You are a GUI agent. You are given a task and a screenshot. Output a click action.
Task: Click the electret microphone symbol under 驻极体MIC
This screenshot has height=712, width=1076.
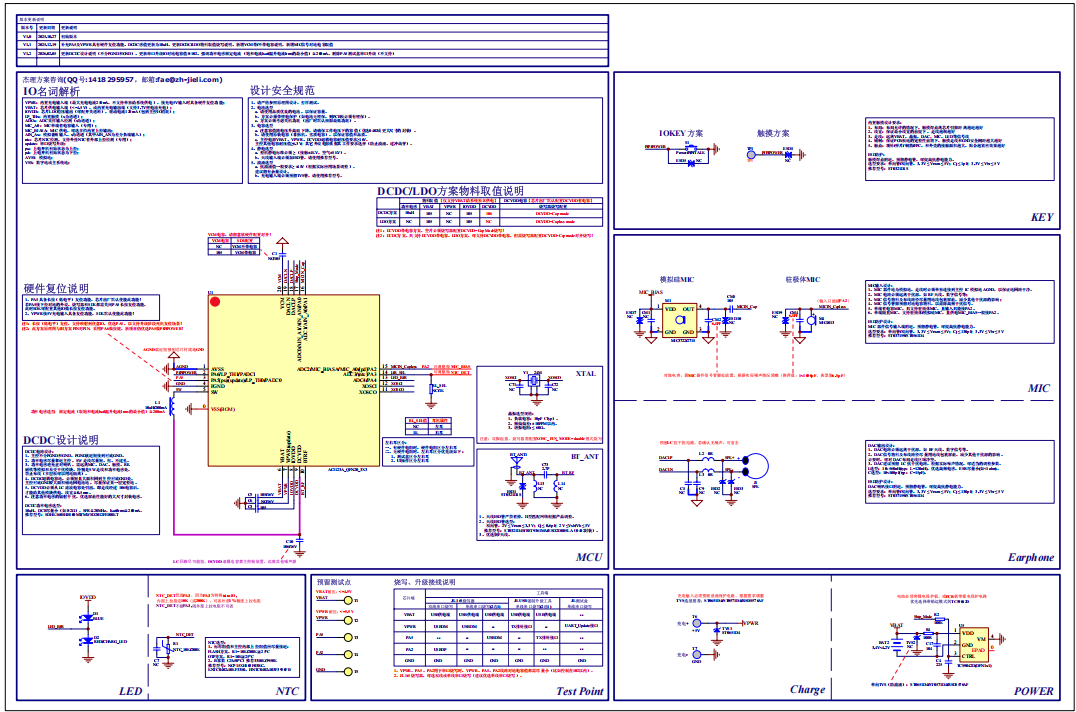pyautogui.click(x=810, y=320)
